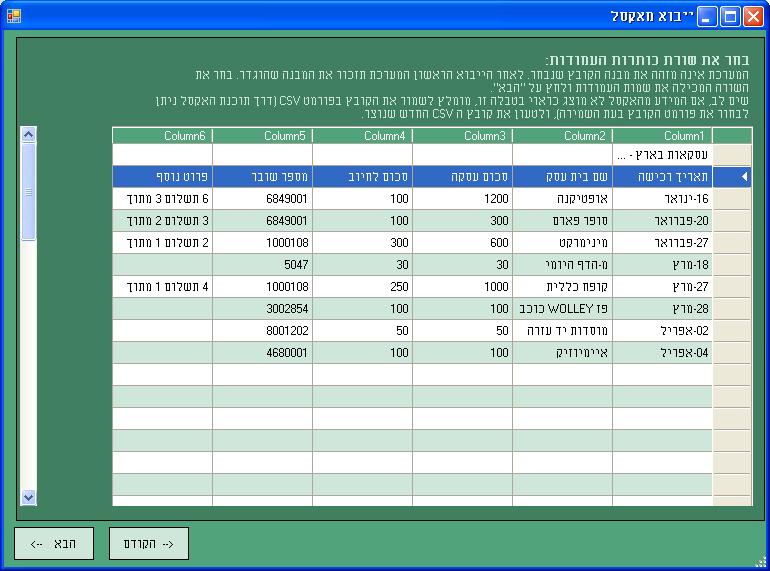Click amount cell 1200
This screenshot has width=770, height=571.
tap(463, 199)
